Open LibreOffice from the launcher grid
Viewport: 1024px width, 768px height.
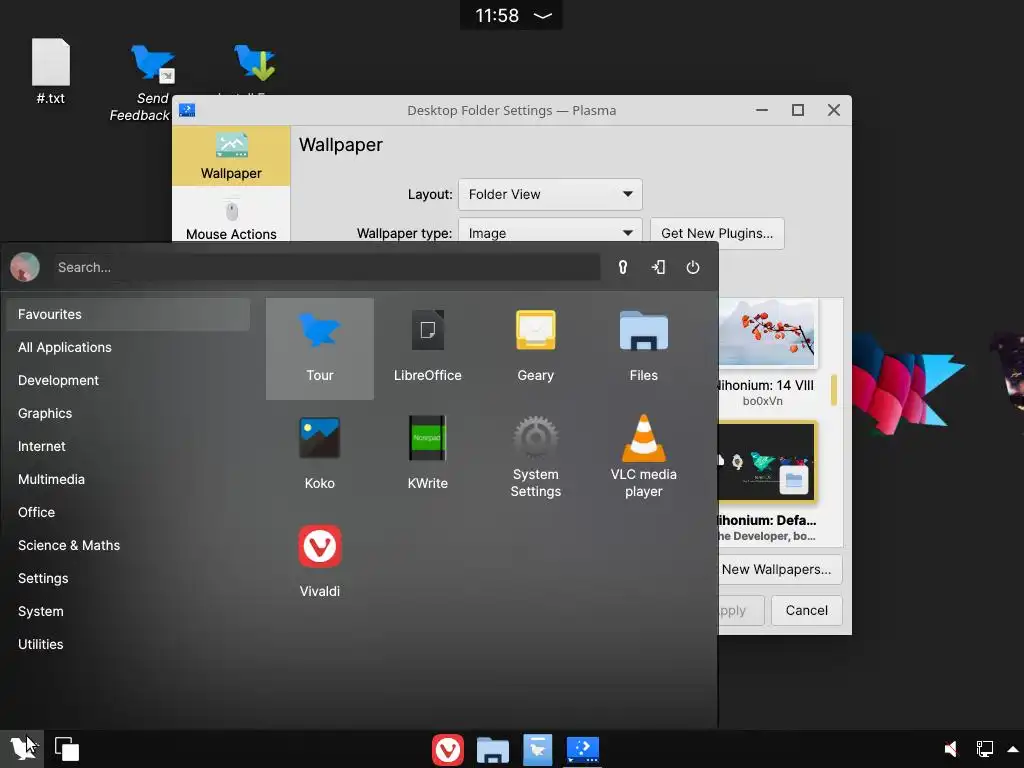(428, 349)
